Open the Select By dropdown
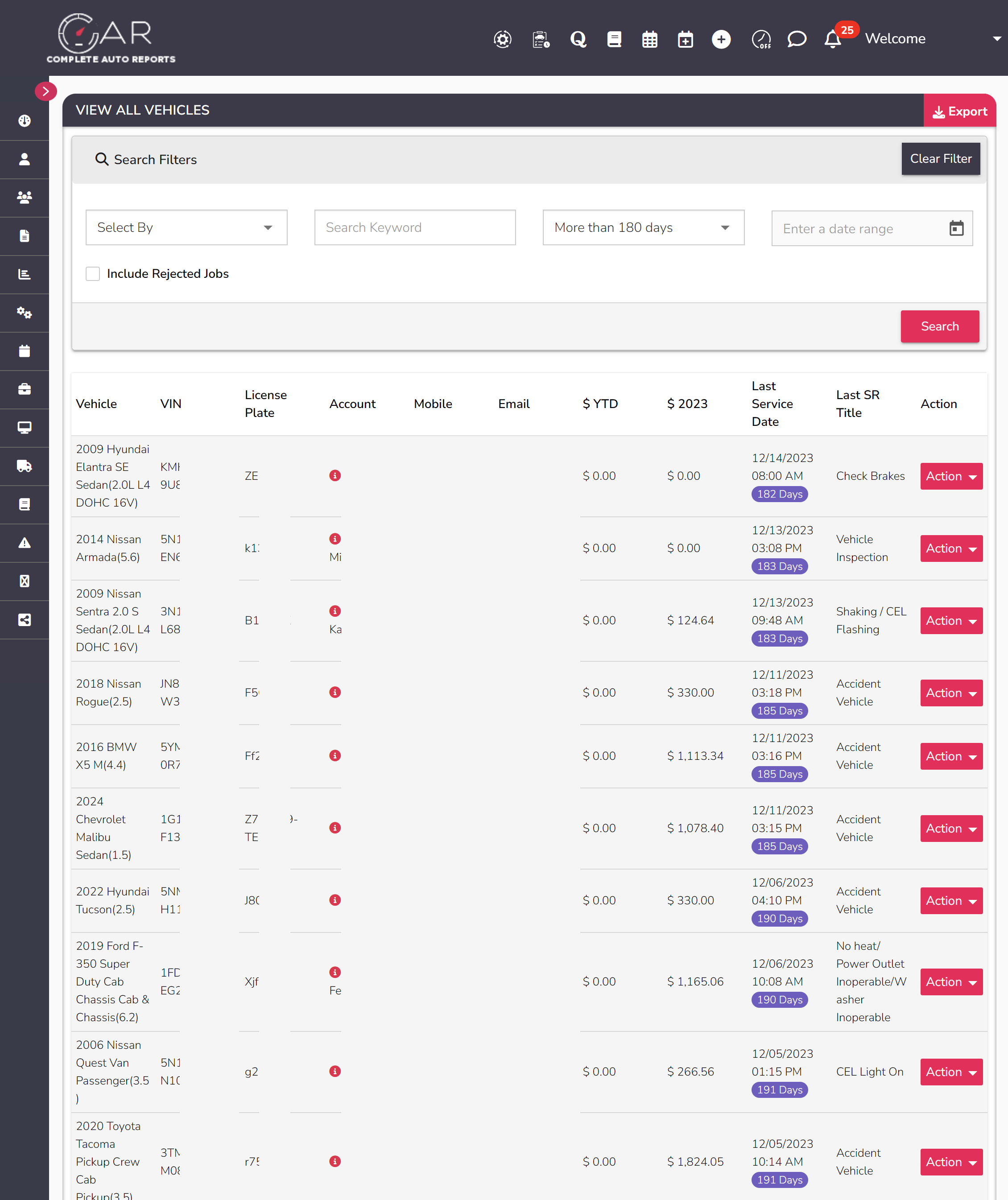The height and width of the screenshot is (1200, 1008). [x=186, y=227]
